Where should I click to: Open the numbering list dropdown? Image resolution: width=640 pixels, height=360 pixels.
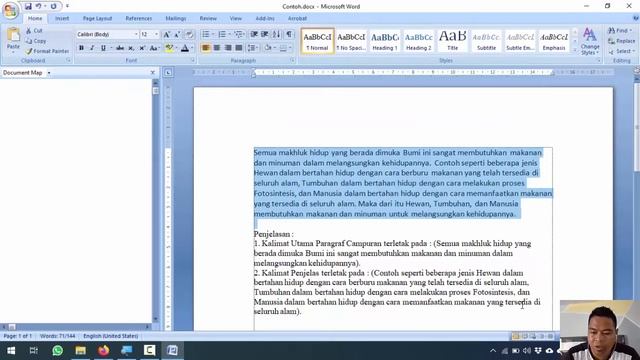click(x=229, y=34)
